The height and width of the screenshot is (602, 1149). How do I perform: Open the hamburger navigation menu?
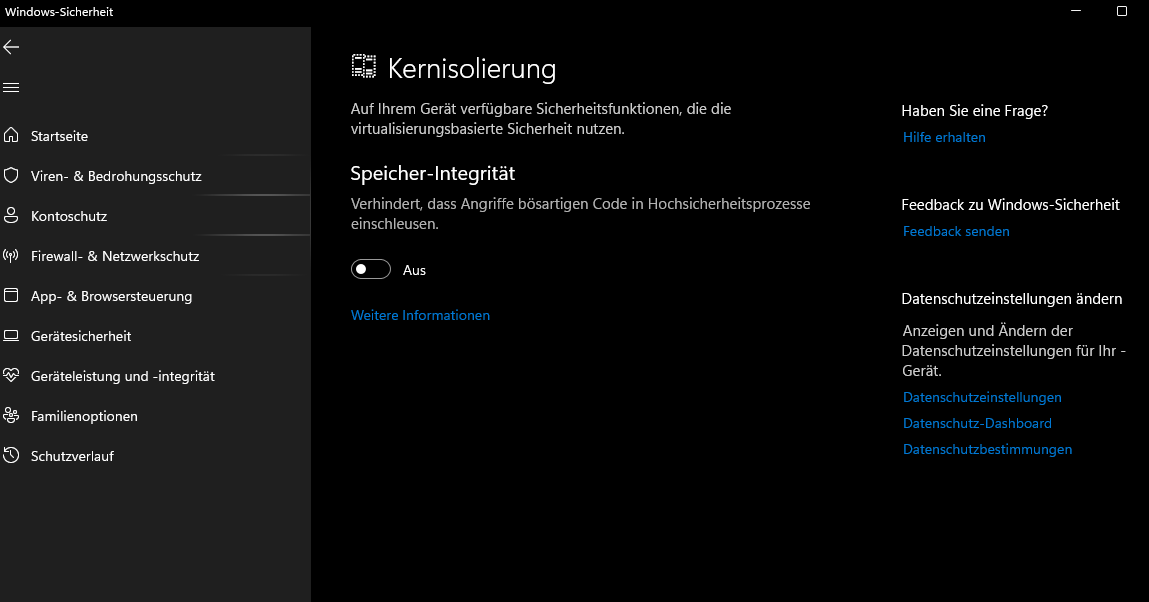coord(11,88)
